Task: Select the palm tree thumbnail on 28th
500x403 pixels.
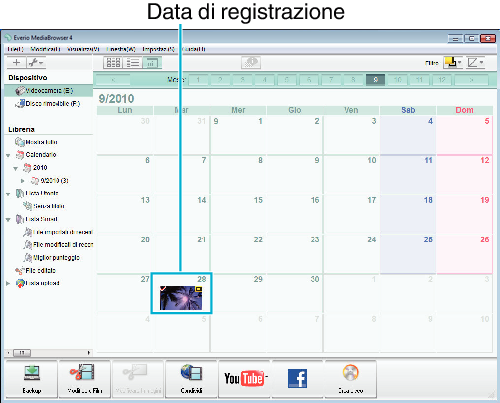Action: click(181, 298)
